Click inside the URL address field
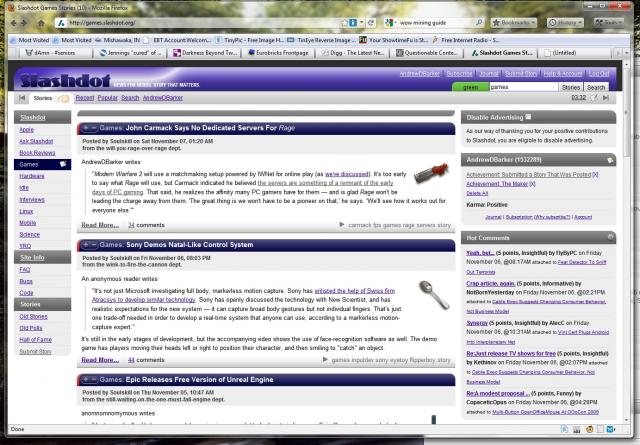The height and width of the screenshot is (445, 640). (x=204, y=23)
